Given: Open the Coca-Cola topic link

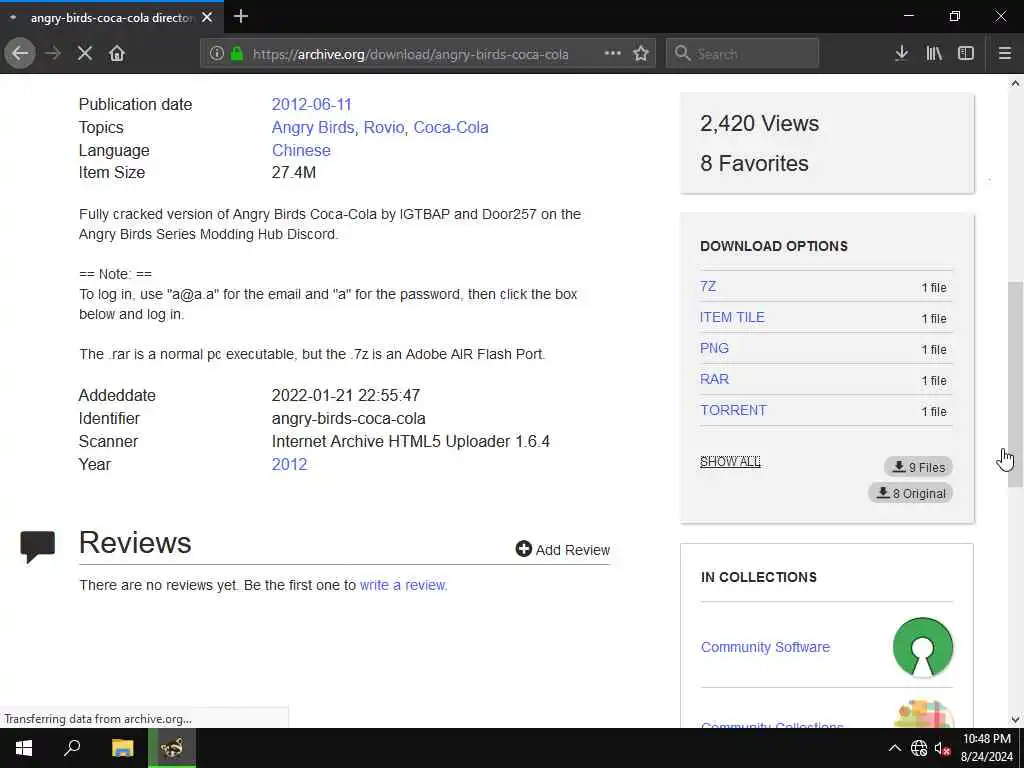Looking at the screenshot, I should tap(451, 127).
